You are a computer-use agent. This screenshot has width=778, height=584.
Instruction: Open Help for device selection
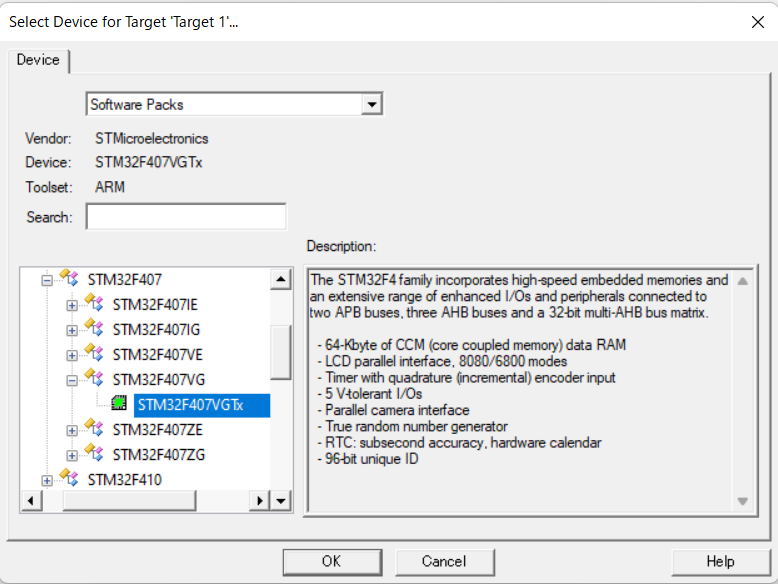[x=720, y=562]
